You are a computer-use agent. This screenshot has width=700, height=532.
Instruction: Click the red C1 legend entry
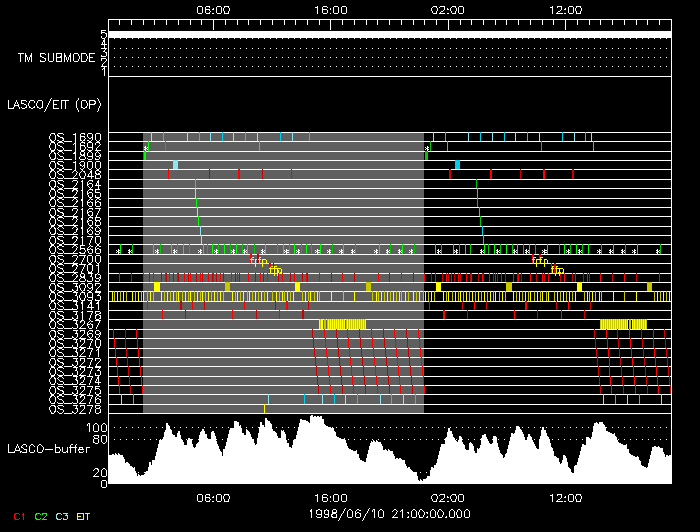tap(17, 515)
